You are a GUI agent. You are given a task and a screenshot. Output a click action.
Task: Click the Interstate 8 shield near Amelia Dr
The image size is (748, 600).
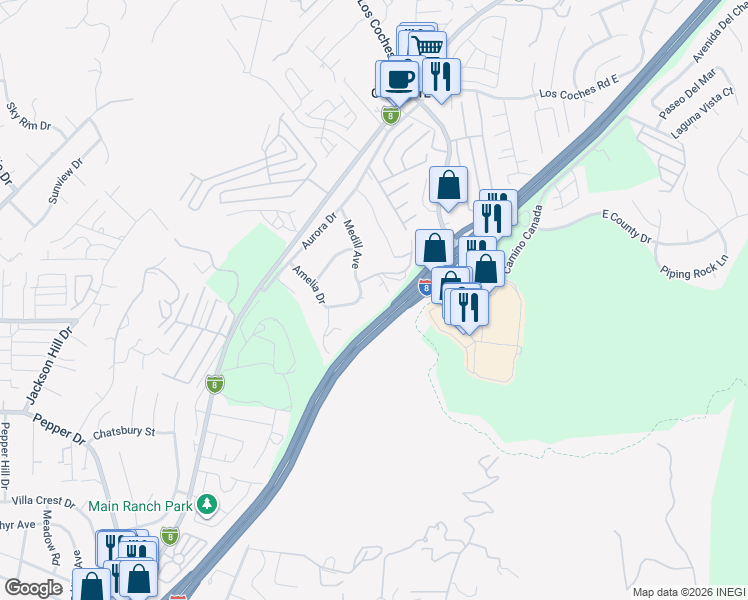(424, 287)
